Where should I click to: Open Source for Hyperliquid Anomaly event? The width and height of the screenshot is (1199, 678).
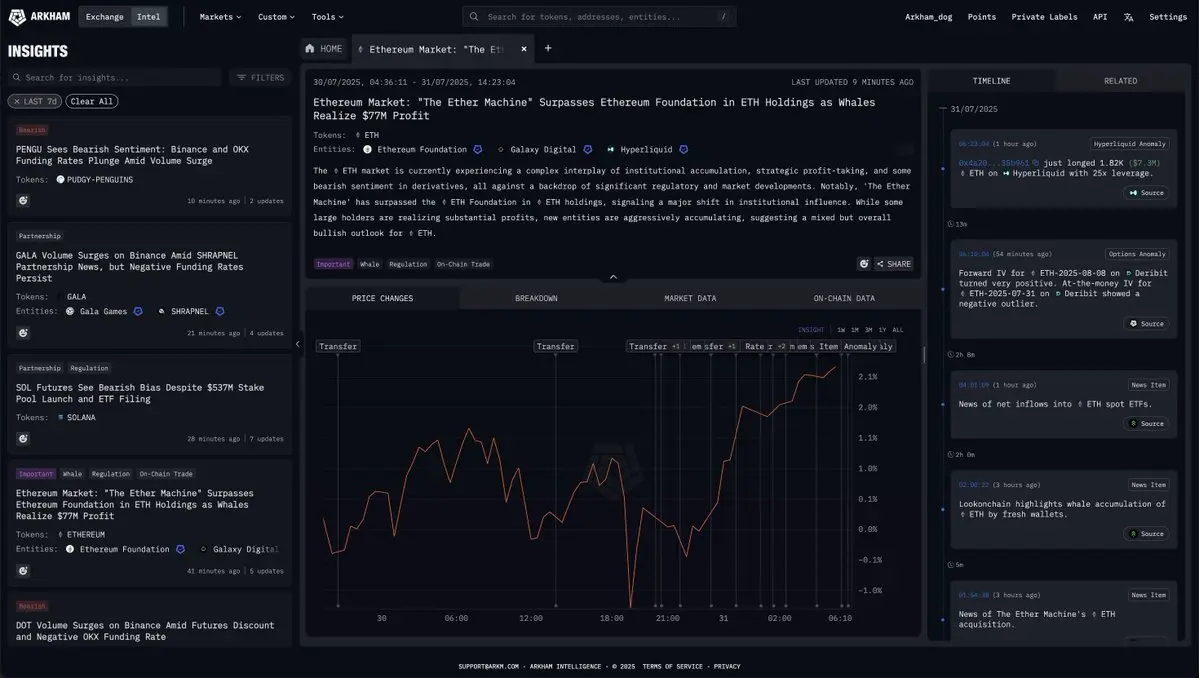pos(1146,193)
